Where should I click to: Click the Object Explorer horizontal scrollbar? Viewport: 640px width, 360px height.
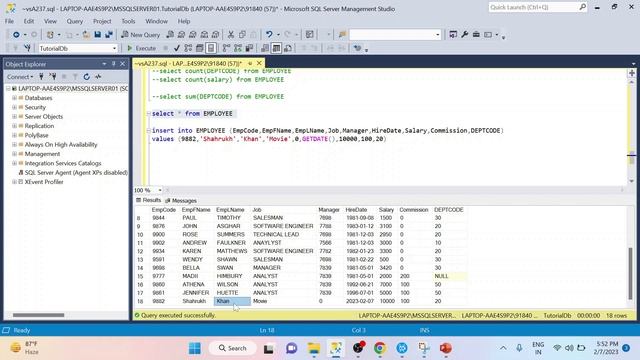38,315
